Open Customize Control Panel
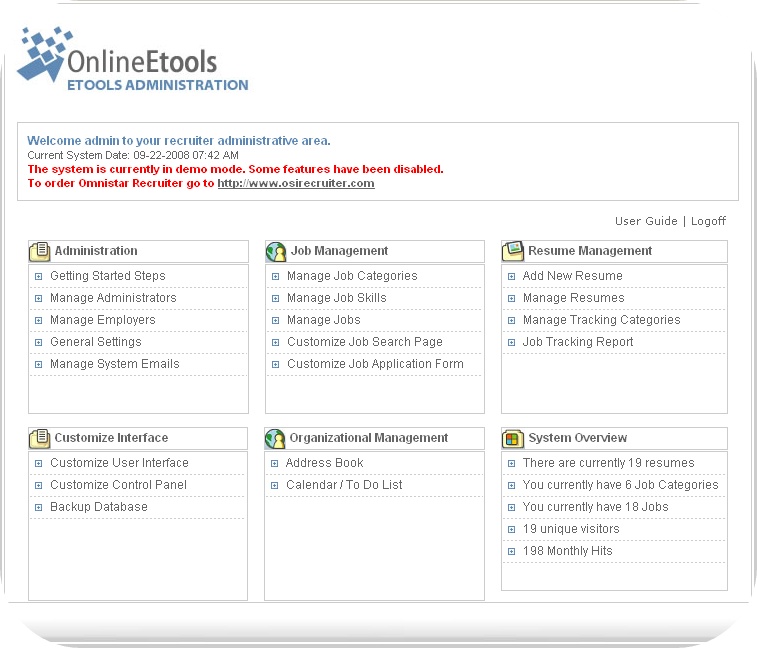Screen dimensions: 757x648 (x=118, y=485)
